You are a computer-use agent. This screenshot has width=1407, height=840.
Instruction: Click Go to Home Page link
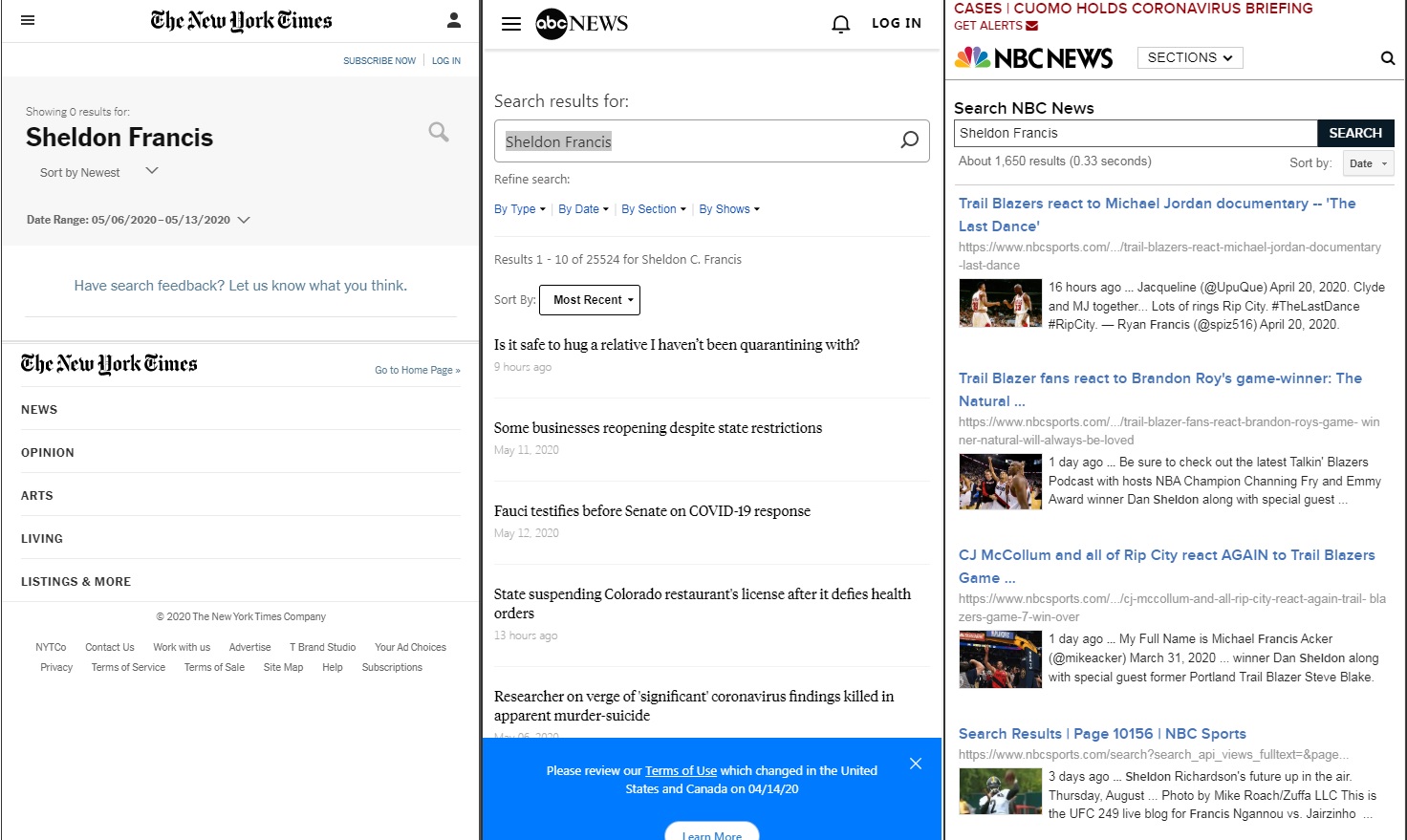click(x=418, y=370)
